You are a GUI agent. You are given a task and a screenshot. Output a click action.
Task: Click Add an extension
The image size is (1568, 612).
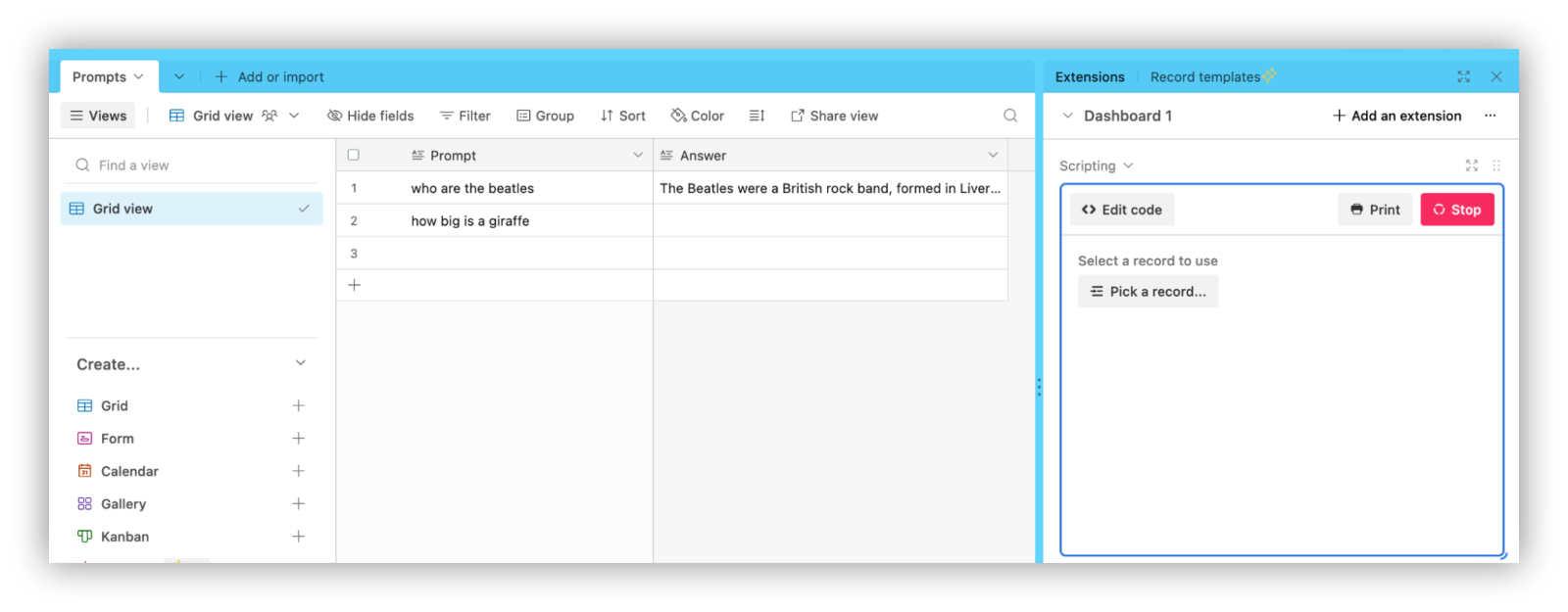coord(1397,116)
